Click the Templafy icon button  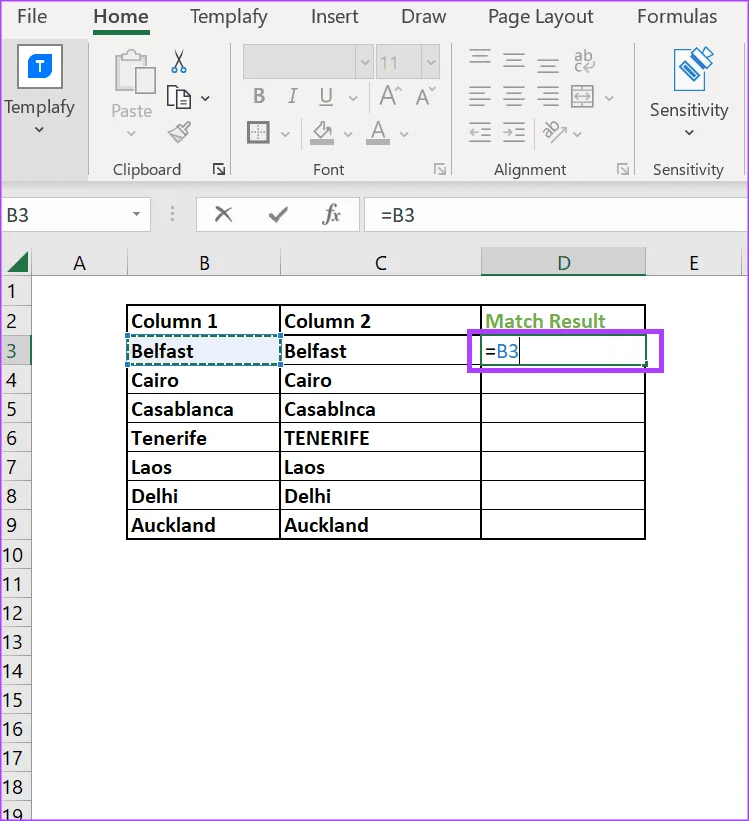pyautogui.click(x=40, y=66)
